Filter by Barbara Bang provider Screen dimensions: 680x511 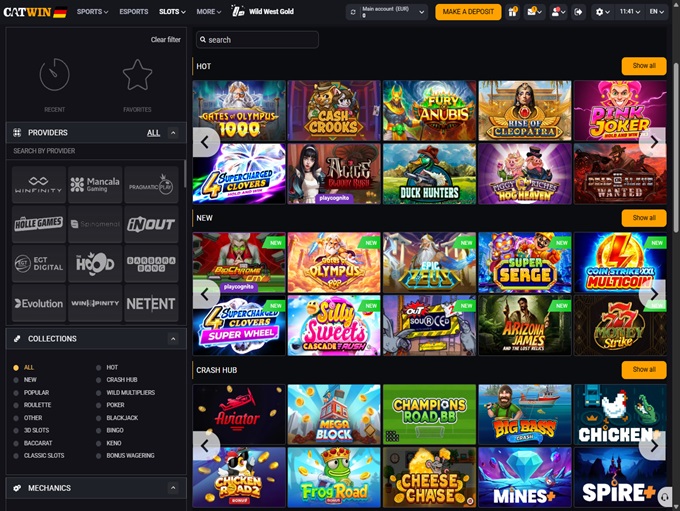[151, 264]
